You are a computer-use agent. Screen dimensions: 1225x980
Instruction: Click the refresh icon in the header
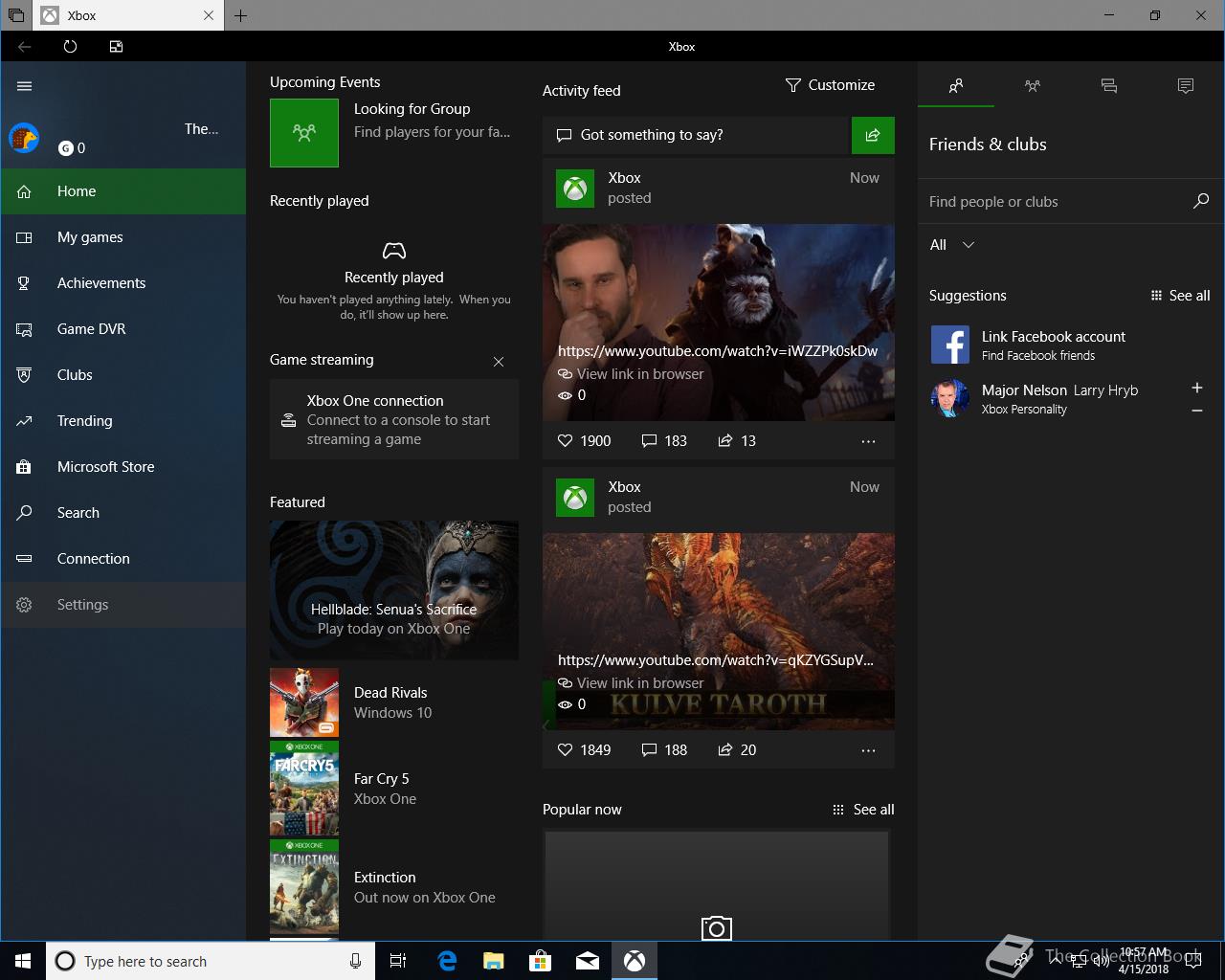point(70,46)
